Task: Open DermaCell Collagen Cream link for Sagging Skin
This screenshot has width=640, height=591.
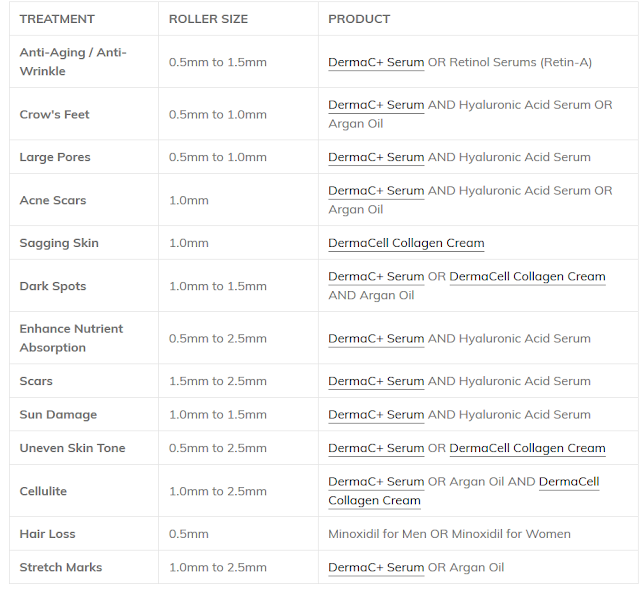Action: [406, 243]
